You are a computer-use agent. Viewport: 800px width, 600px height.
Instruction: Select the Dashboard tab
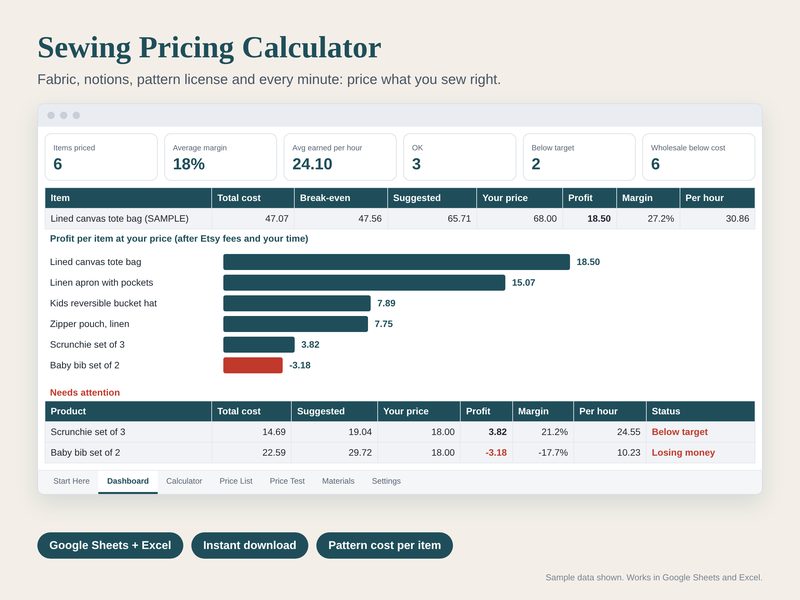coord(128,481)
